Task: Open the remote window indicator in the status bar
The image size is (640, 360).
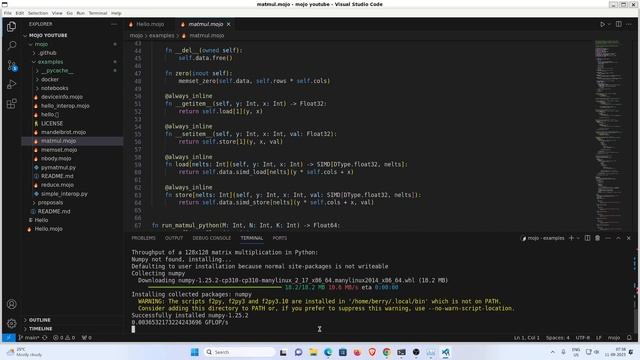Action: pos(9,338)
